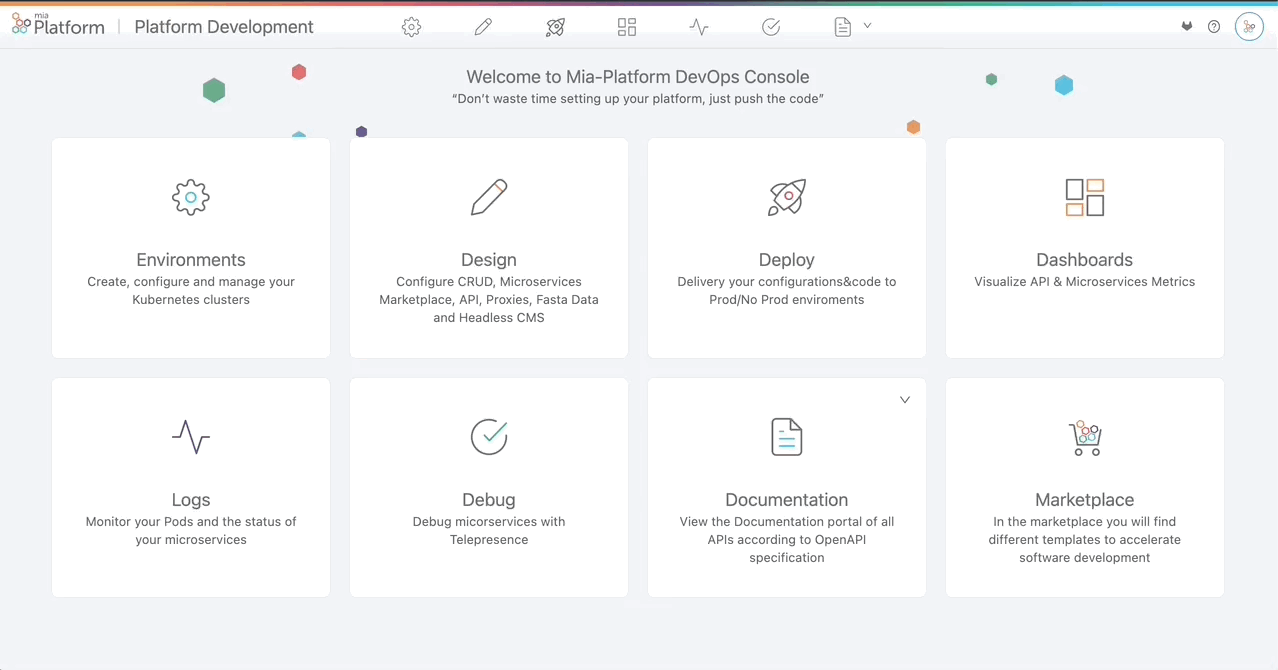Open Debug using the checkmark icon in navbar
This screenshot has width=1278, height=670.
tap(770, 26)
